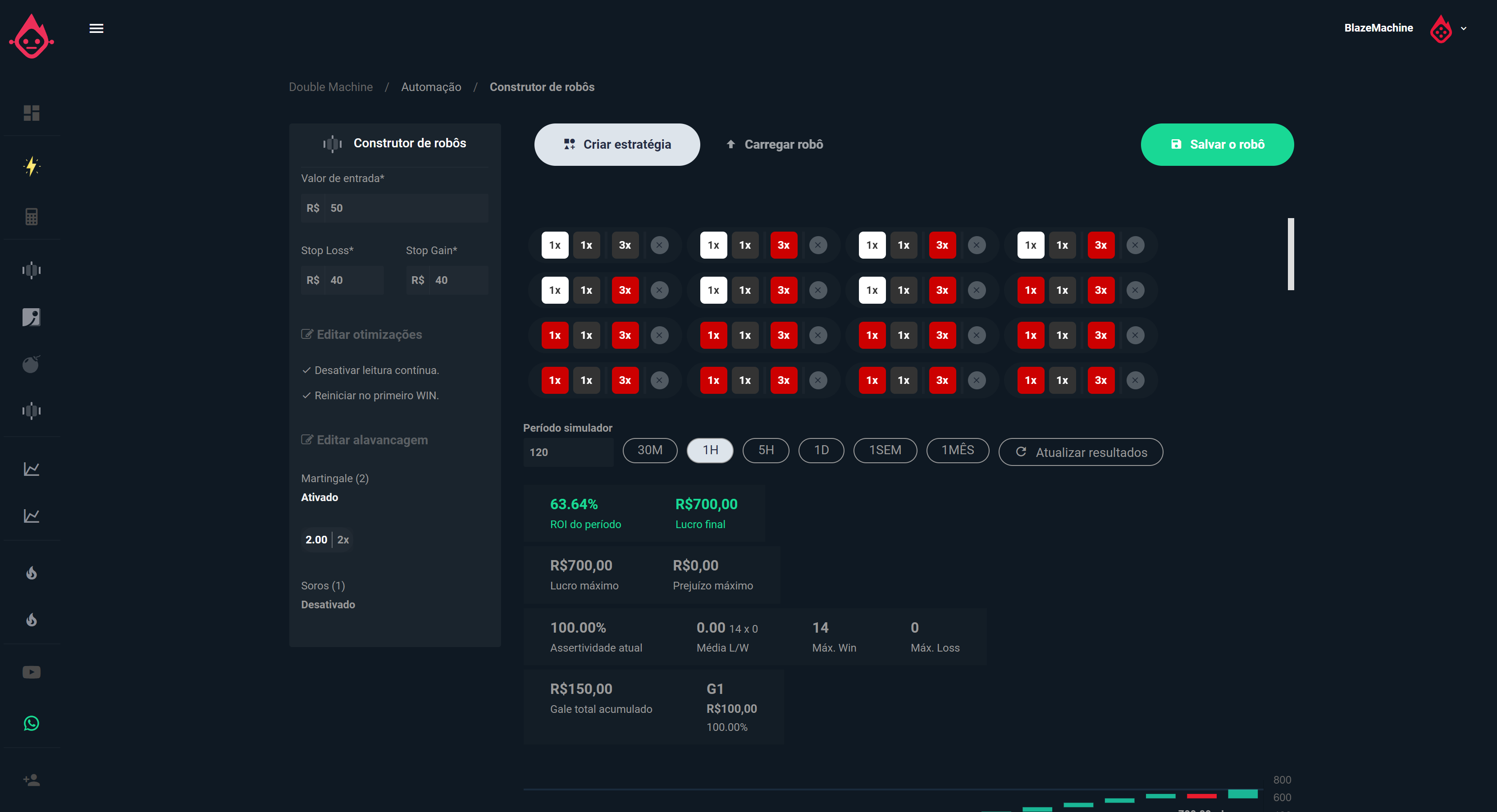
Task: Click the lightning bolt sidebar icon
Action: [32, 166]
